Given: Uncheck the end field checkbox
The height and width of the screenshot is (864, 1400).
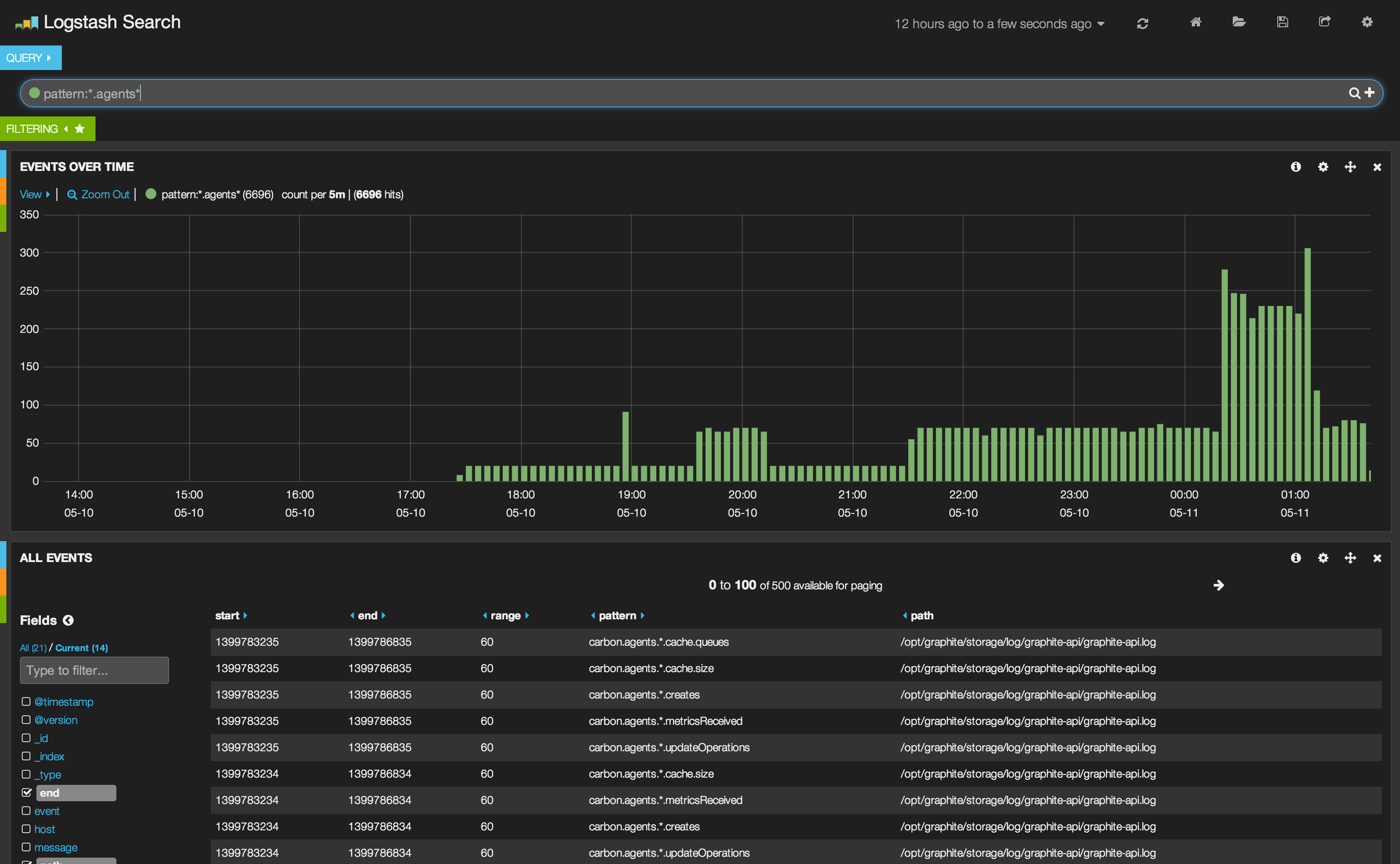Looking at the screenshot, I should 26,793.
